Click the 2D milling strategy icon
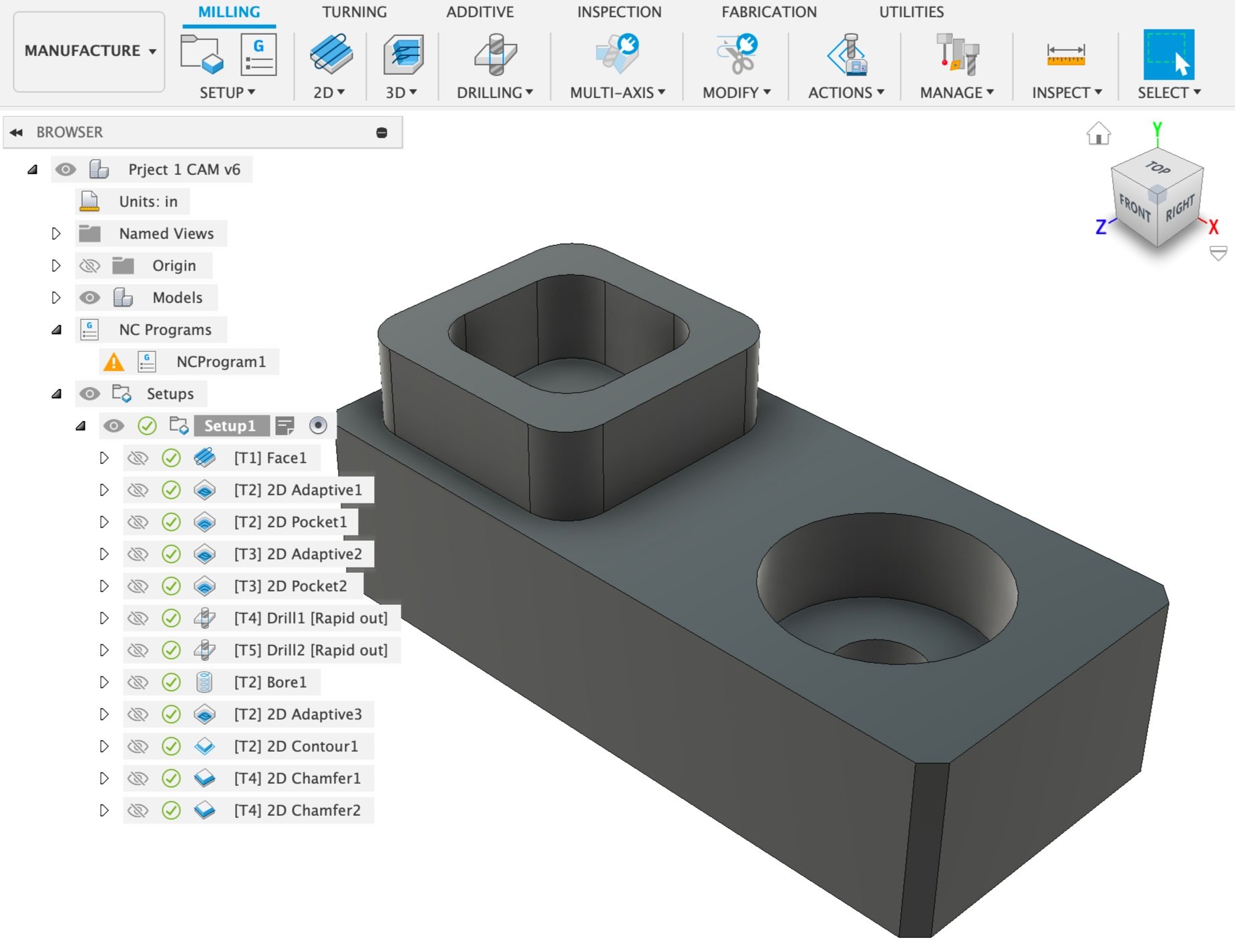 pyautogui.click(x=331, y=53)
